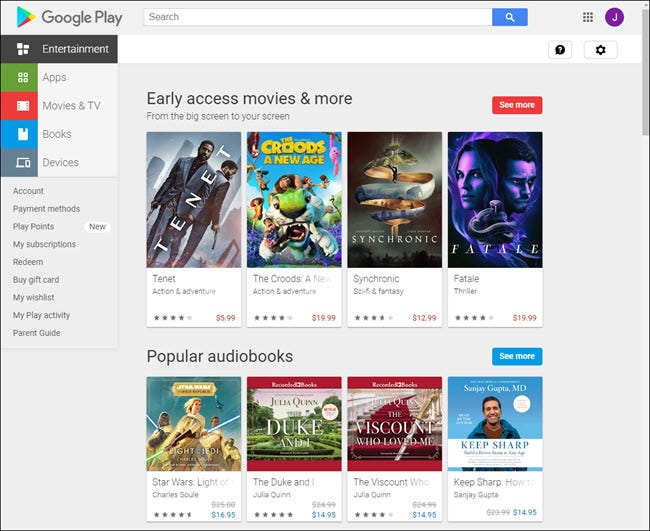Click the page vertical scrollbar
This screenshot has width=650, height=531.
point(645,70)
